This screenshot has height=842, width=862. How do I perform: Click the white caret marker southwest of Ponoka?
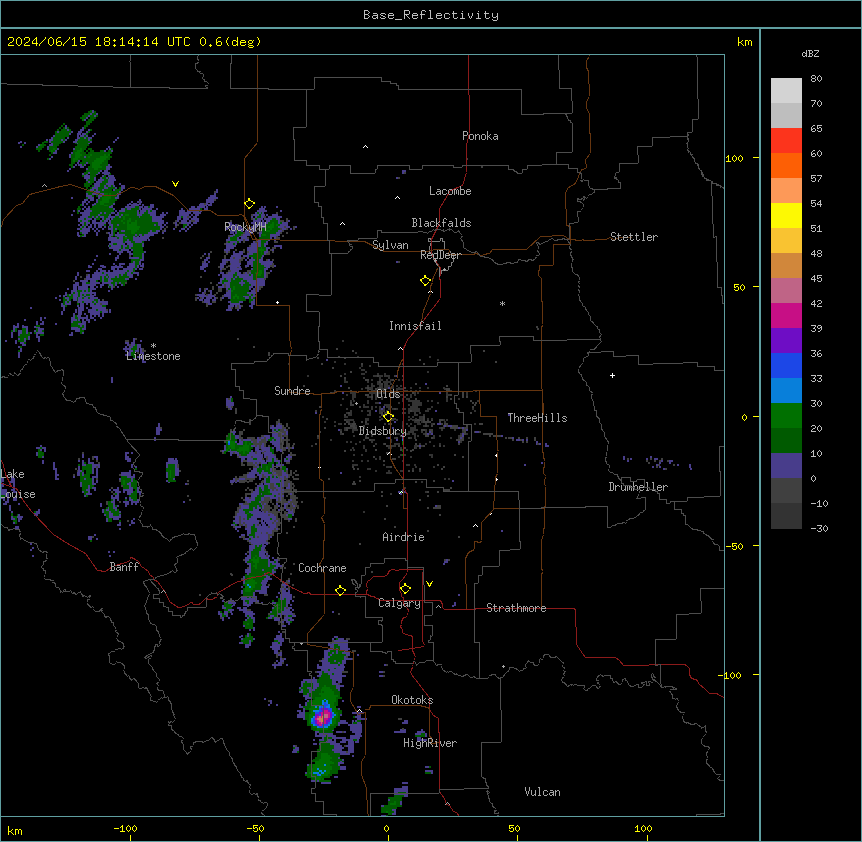[x=366, y=147]
